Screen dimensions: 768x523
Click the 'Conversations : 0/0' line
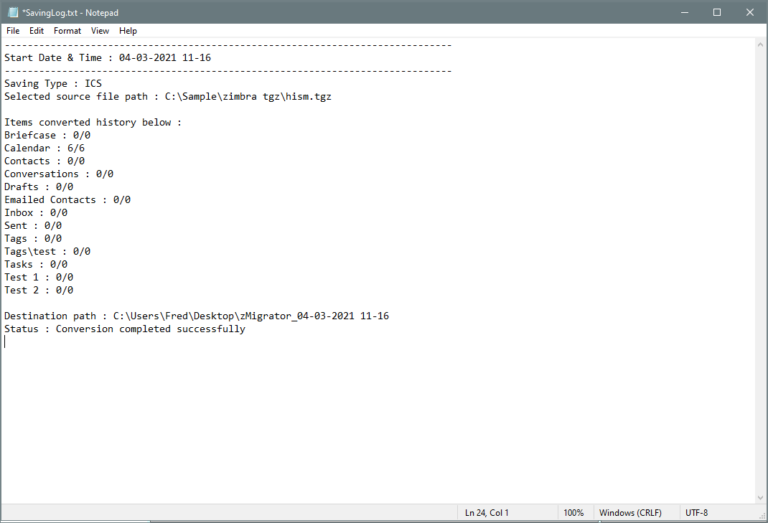[x=59, y=174]
